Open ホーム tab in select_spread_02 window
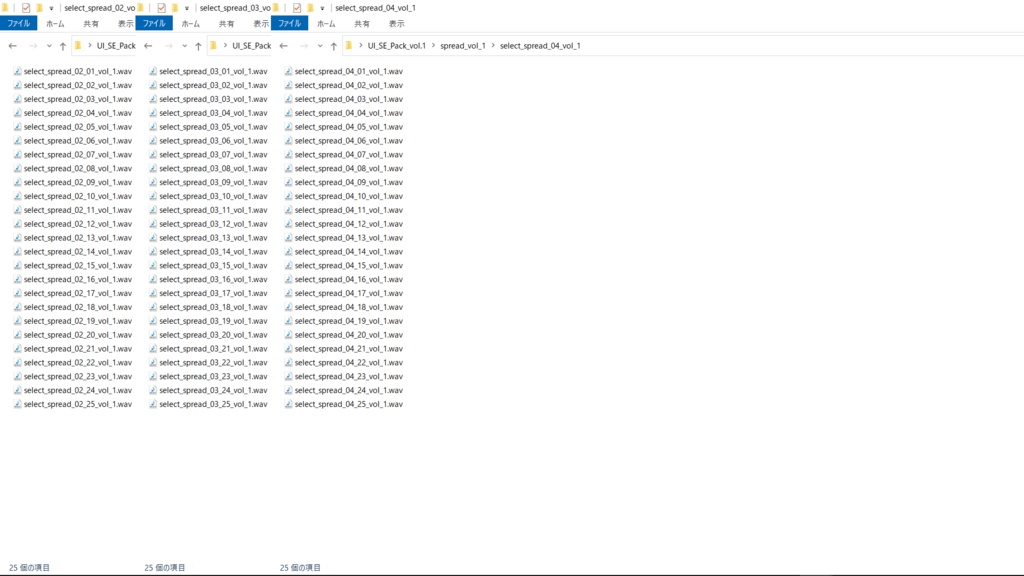This screenshot has height=576, width=1024. tap(55, 24)
